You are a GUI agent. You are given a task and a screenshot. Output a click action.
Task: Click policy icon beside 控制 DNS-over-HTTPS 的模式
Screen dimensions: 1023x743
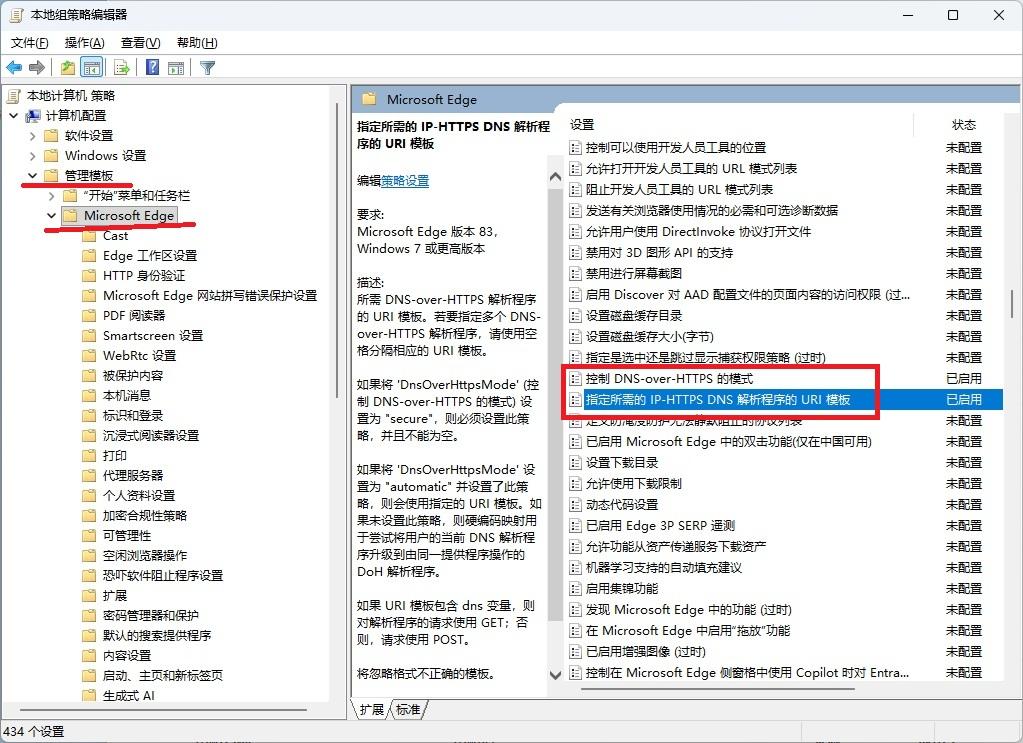coord(575,379)
